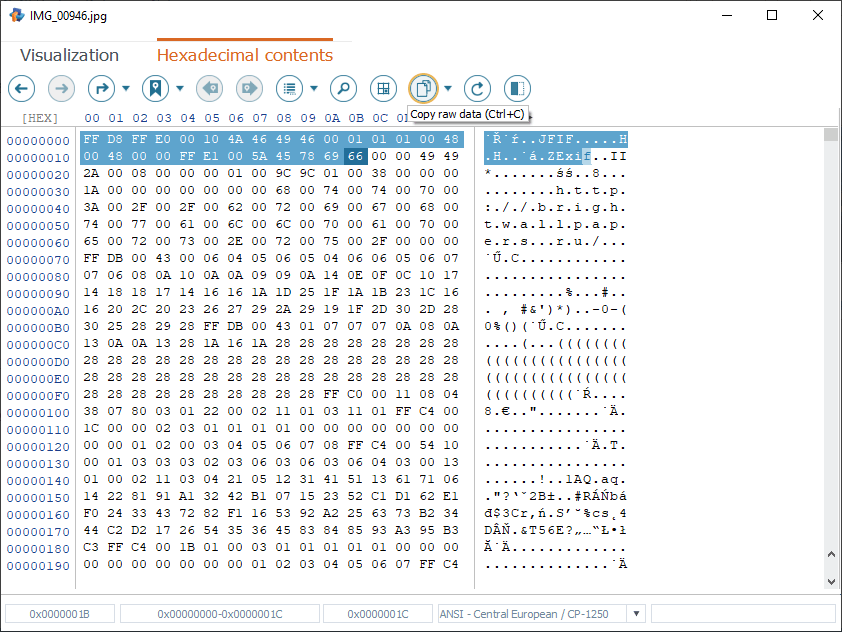The width and height of the screenshot is (842, 632).
Task: Click the bookmark icon in toolbar
Action: (x=155, y=88)
